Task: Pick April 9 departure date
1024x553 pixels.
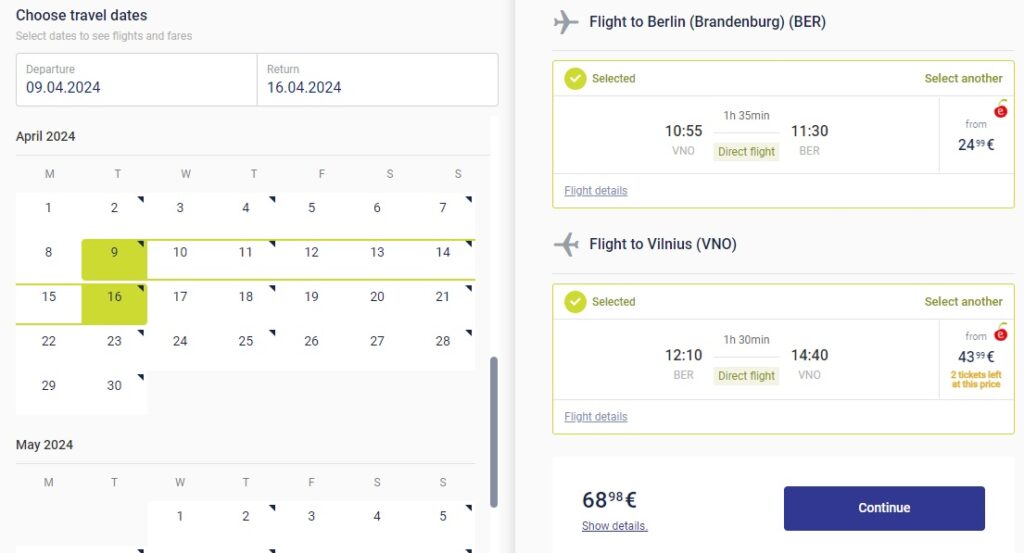Action: click(x=114, y=253)
